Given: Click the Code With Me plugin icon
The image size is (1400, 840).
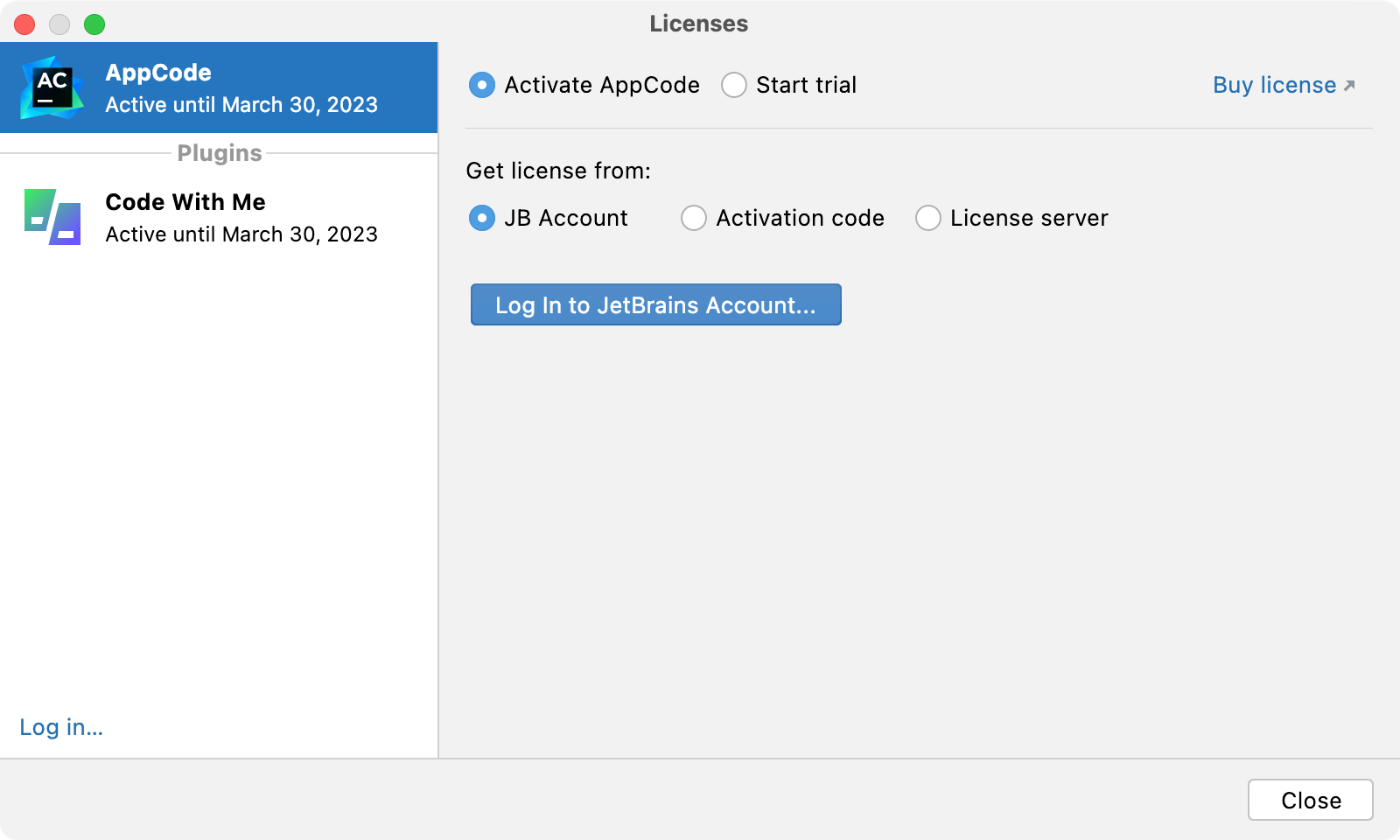Looking at the screenshot, I should [50, 217].
